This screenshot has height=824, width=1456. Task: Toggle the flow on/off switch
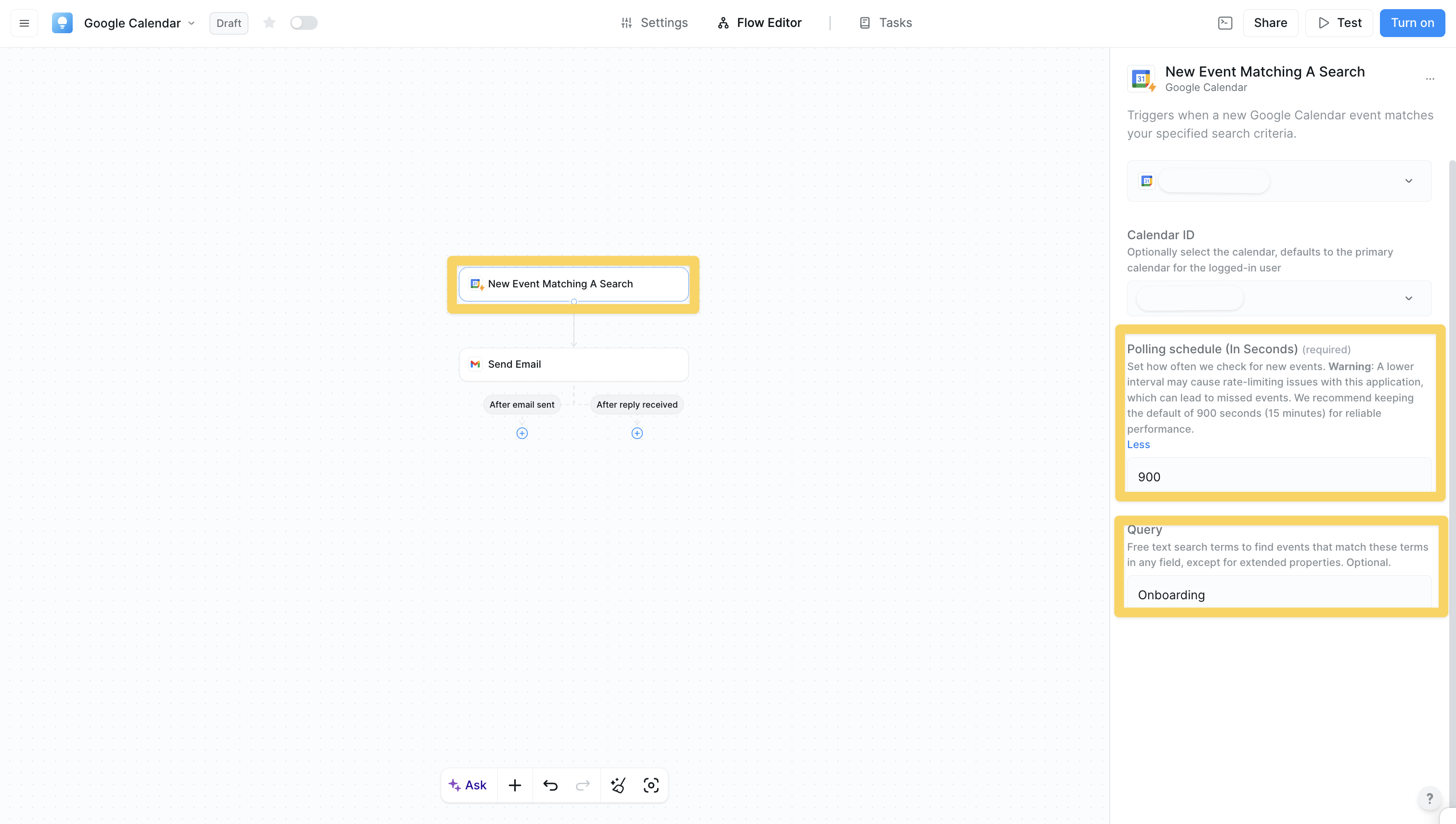click(x=304, y=23)
